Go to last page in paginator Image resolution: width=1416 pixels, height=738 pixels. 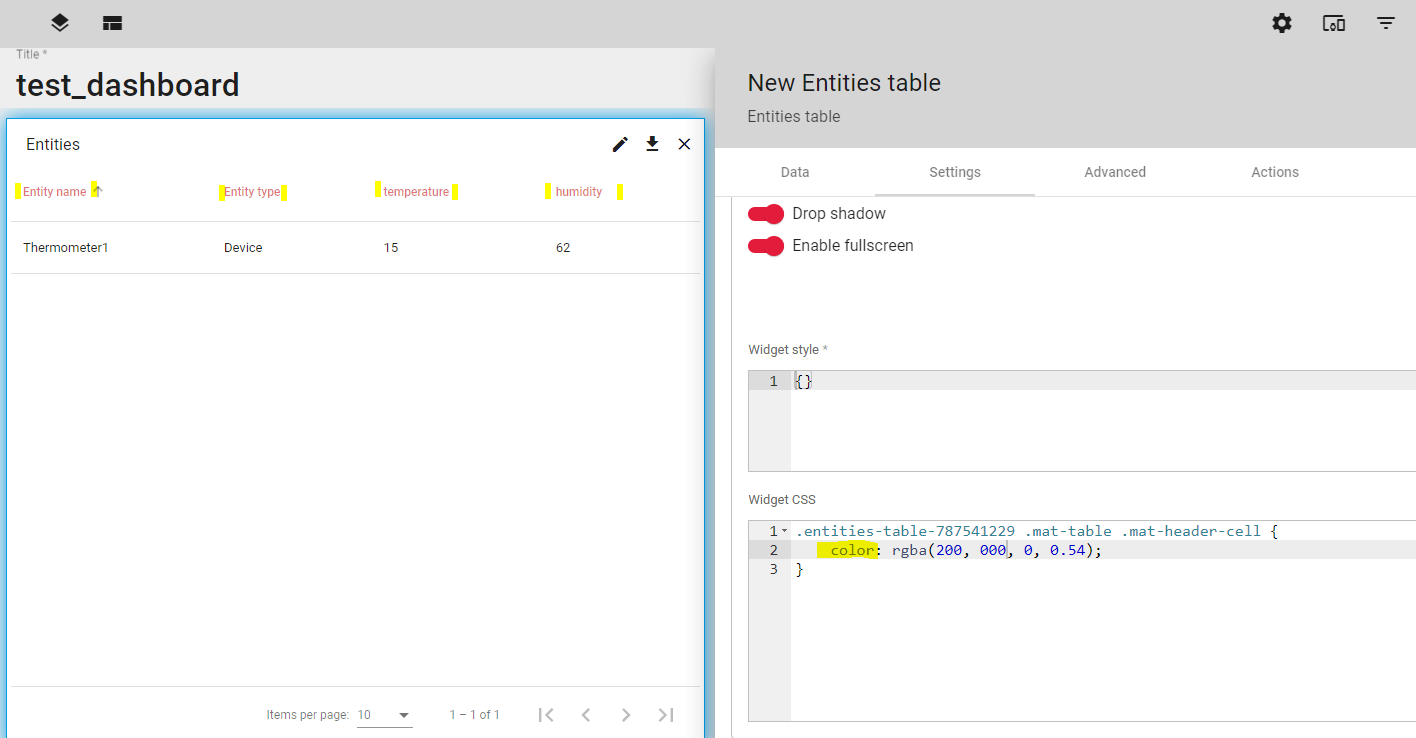click(666, 715)
